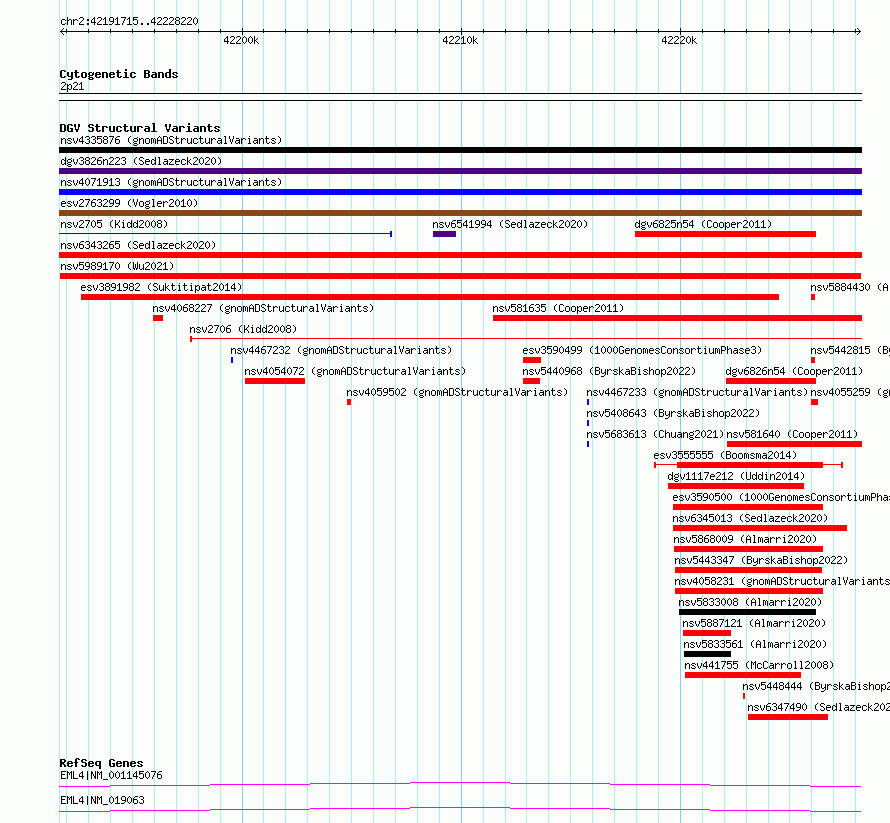Image resolution: width=890 pixels, height=823 pixels.
Task: Open the nsv4068227 gnomAD label
Action: coord(263,308)
